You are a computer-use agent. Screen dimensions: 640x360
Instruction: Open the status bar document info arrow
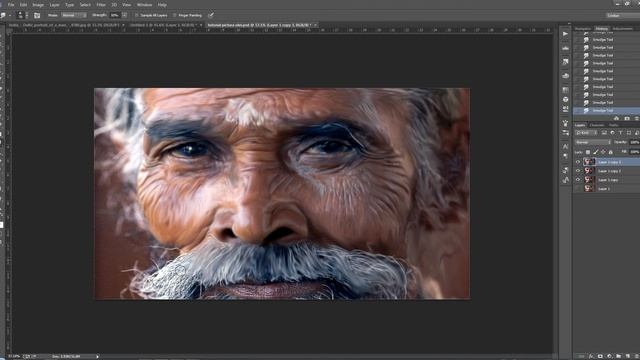(x=97, y=357)
